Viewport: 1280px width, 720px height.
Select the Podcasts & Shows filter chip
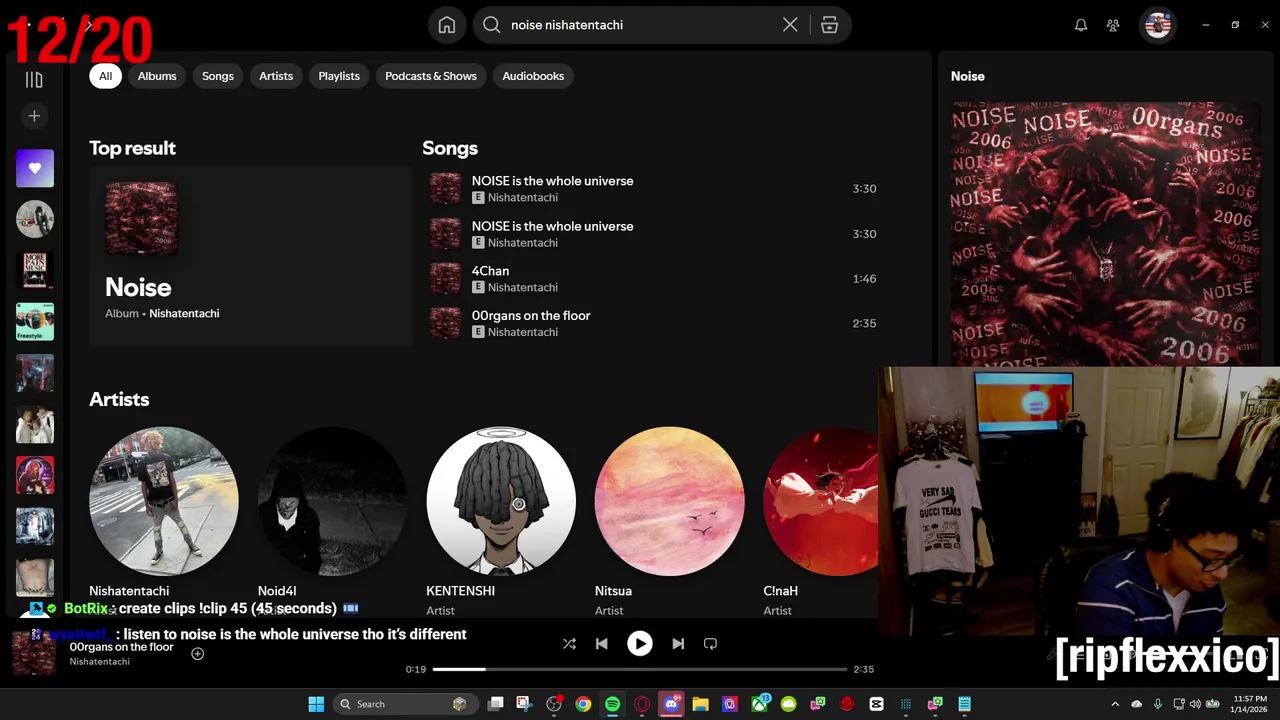click(431, 76)
